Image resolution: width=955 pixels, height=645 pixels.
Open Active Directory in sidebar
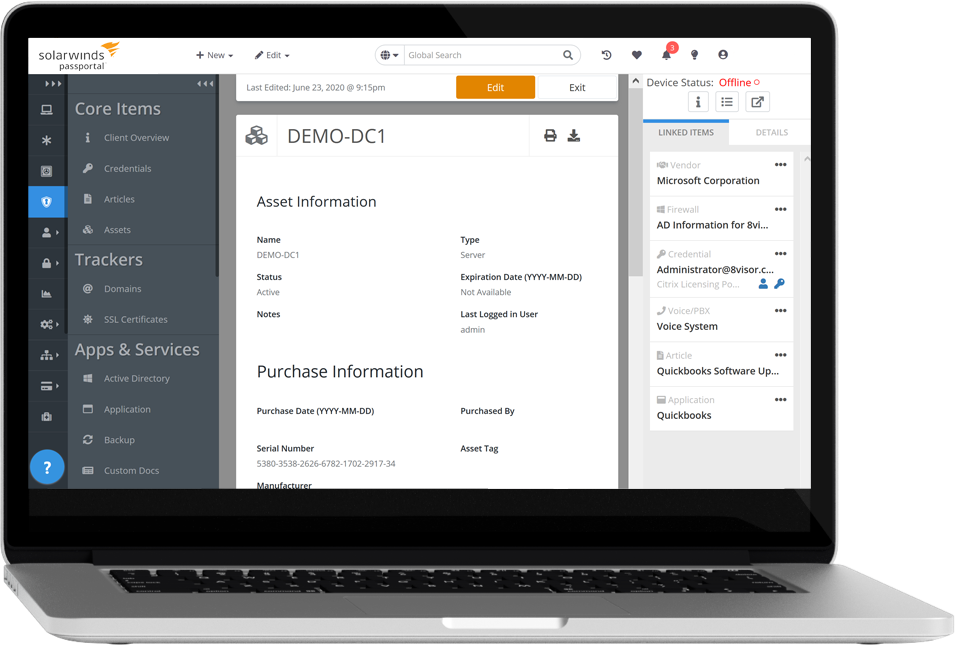point(136,378)
